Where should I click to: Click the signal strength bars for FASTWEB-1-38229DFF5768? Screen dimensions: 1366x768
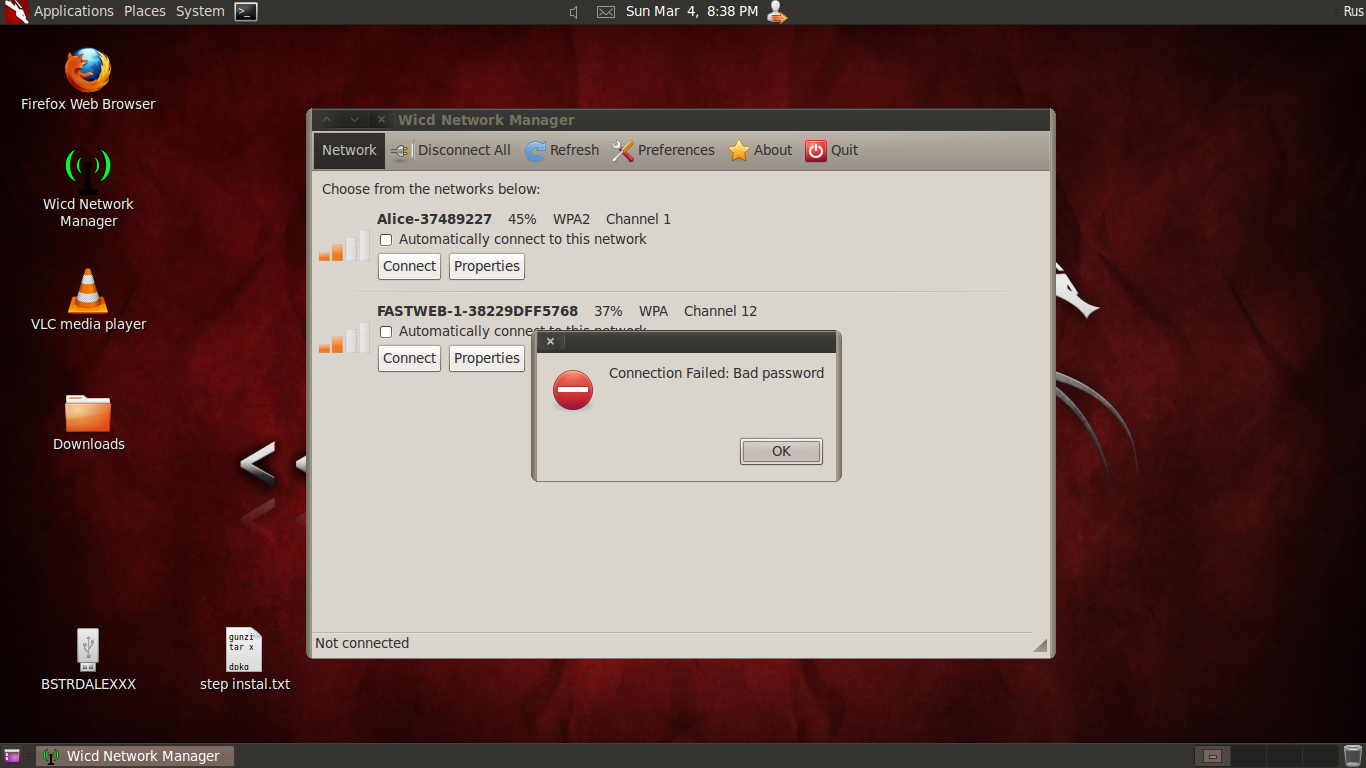click(344, 338)
